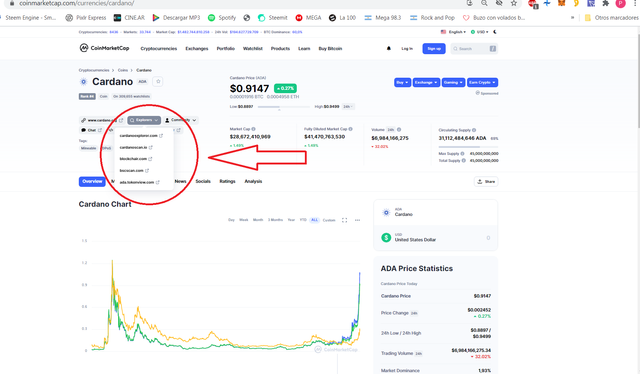Click the Market Cap info icon
The image size is (640, 374).
tap(253, 129)
